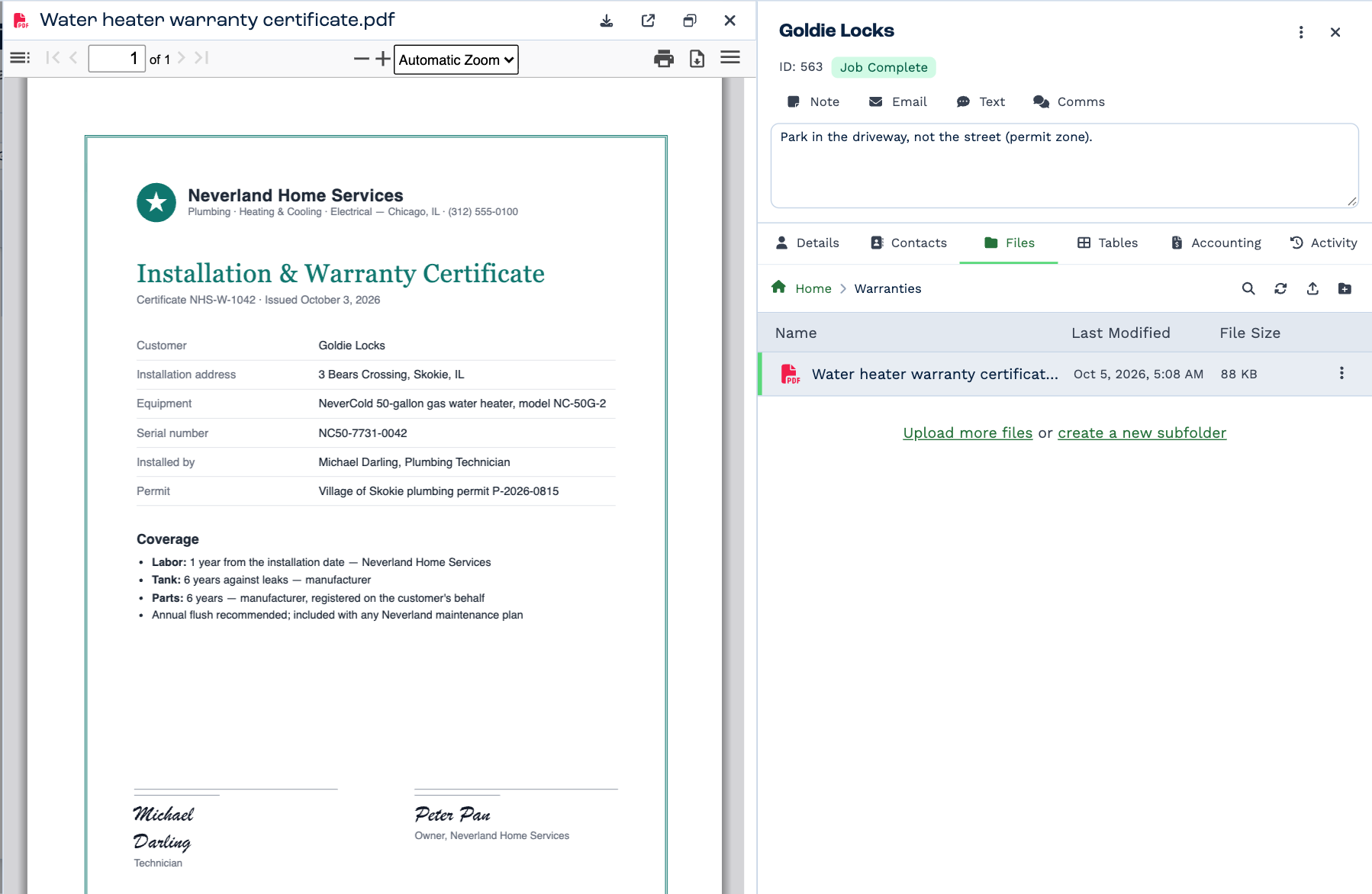Select the Files tab

point(1009,243)
